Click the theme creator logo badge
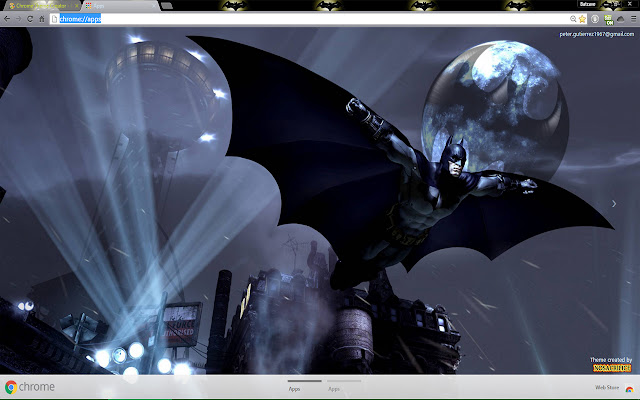Image resolution: width=640 pixels, height=400 pixels. 612,368
